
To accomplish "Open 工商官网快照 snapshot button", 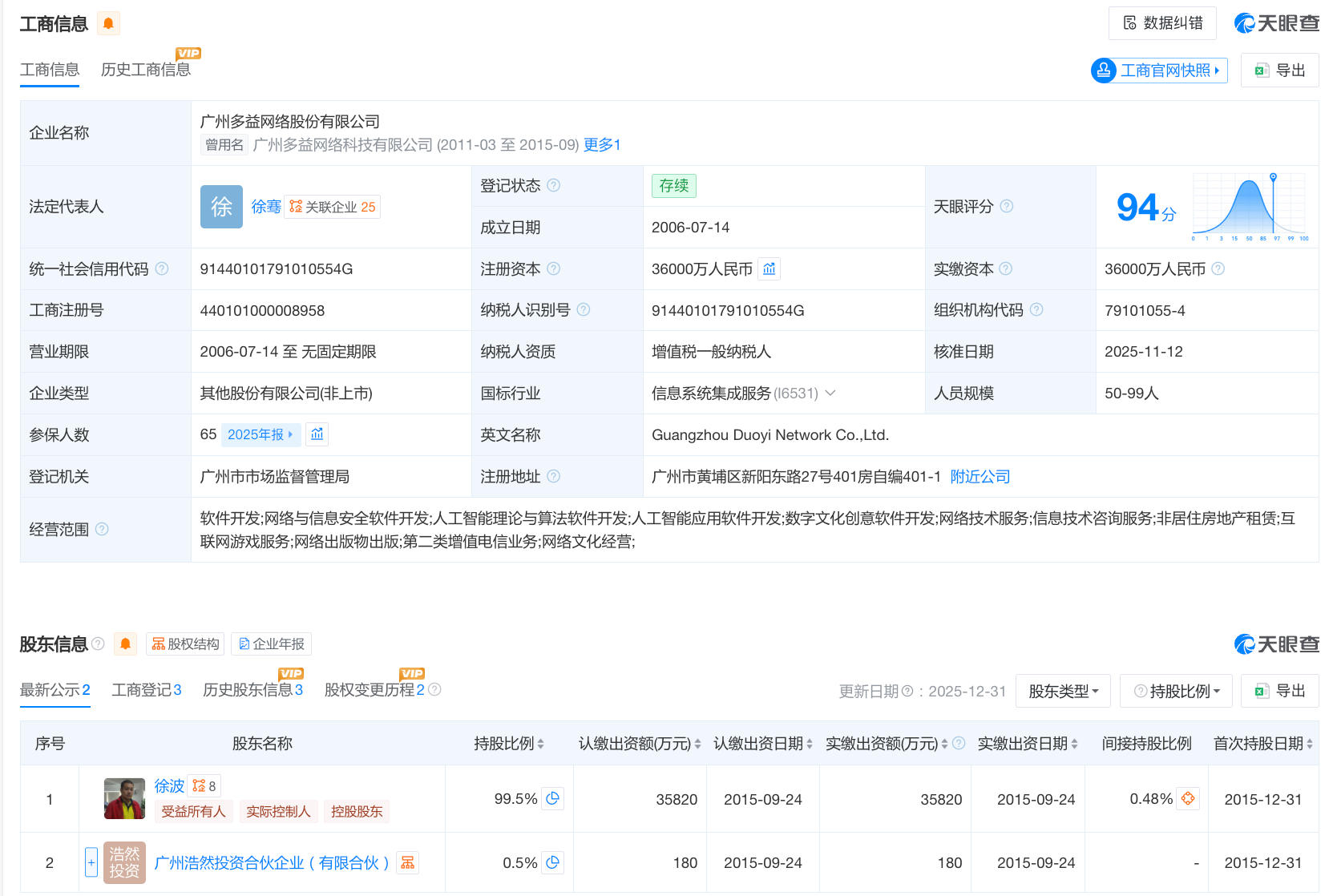I will [1159, 71].
